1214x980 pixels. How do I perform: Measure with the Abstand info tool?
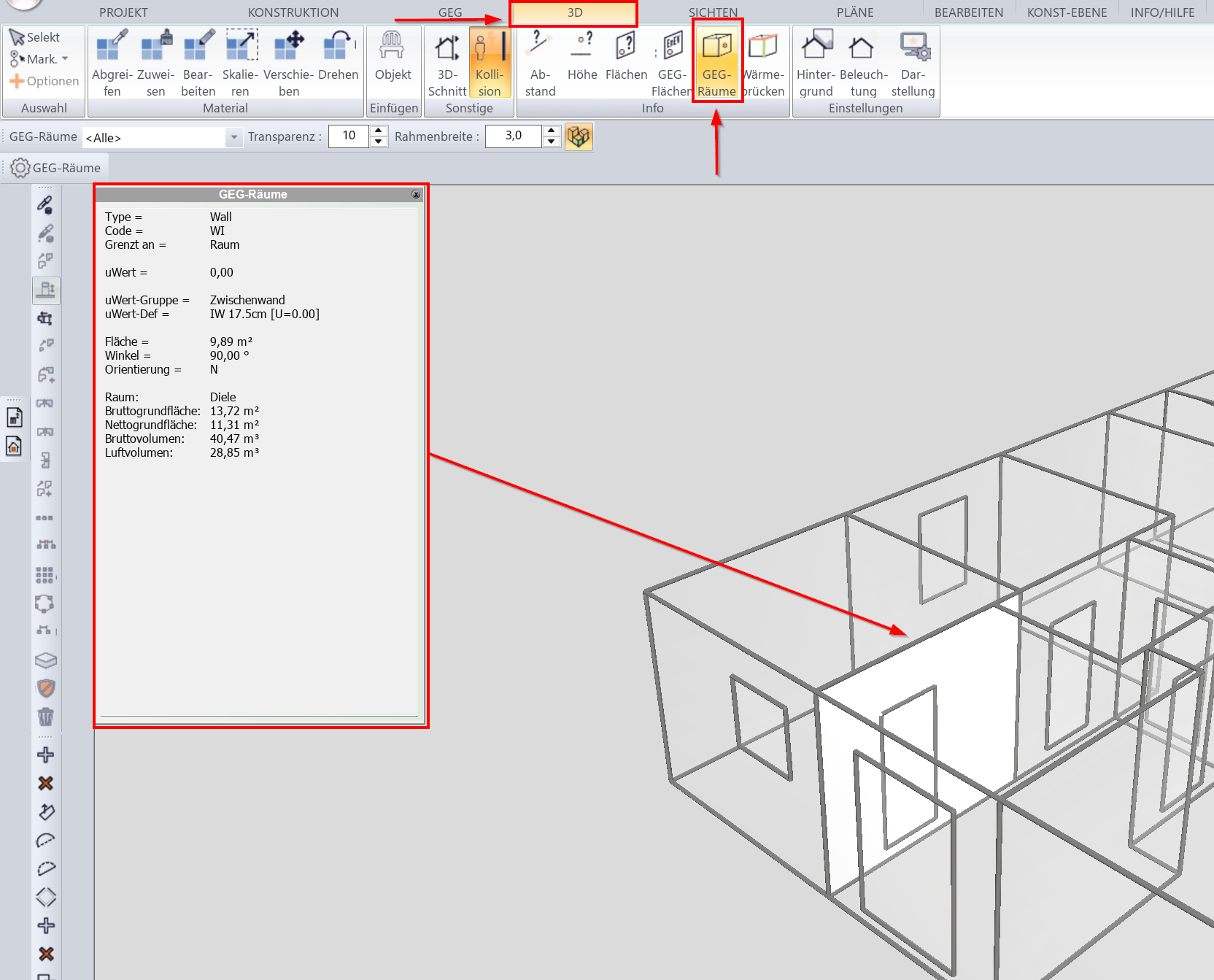pyautogui.click(x=541, y=63)
